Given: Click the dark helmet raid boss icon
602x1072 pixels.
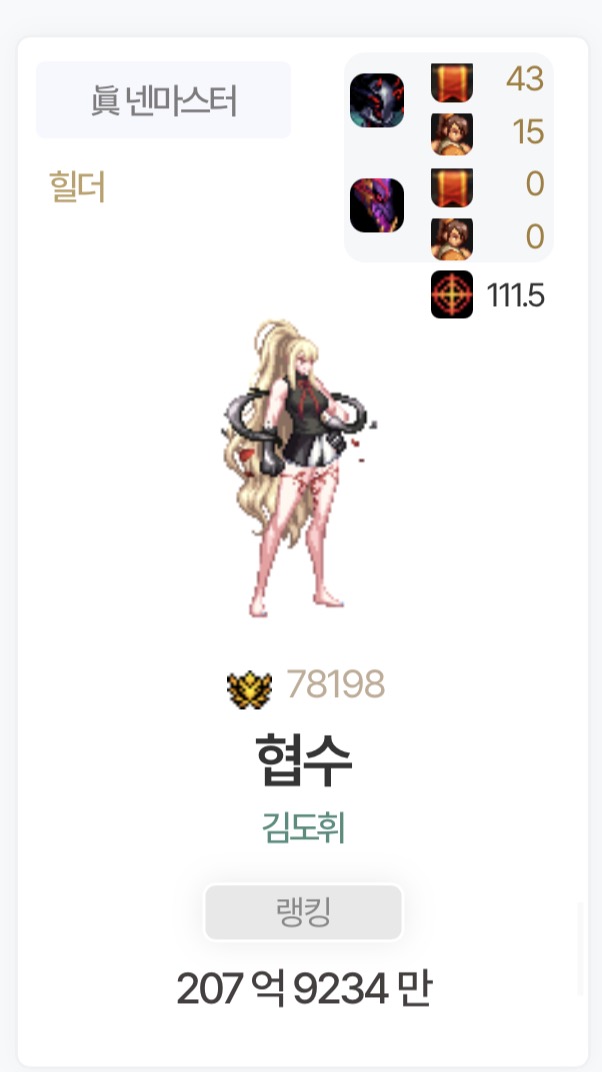Looking at the screenshot, I should 377,100.
